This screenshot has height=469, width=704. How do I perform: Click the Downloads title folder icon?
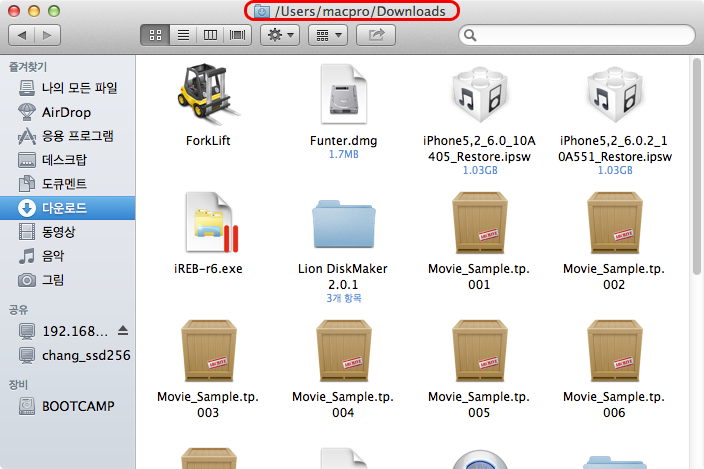[x=262, y=11]
